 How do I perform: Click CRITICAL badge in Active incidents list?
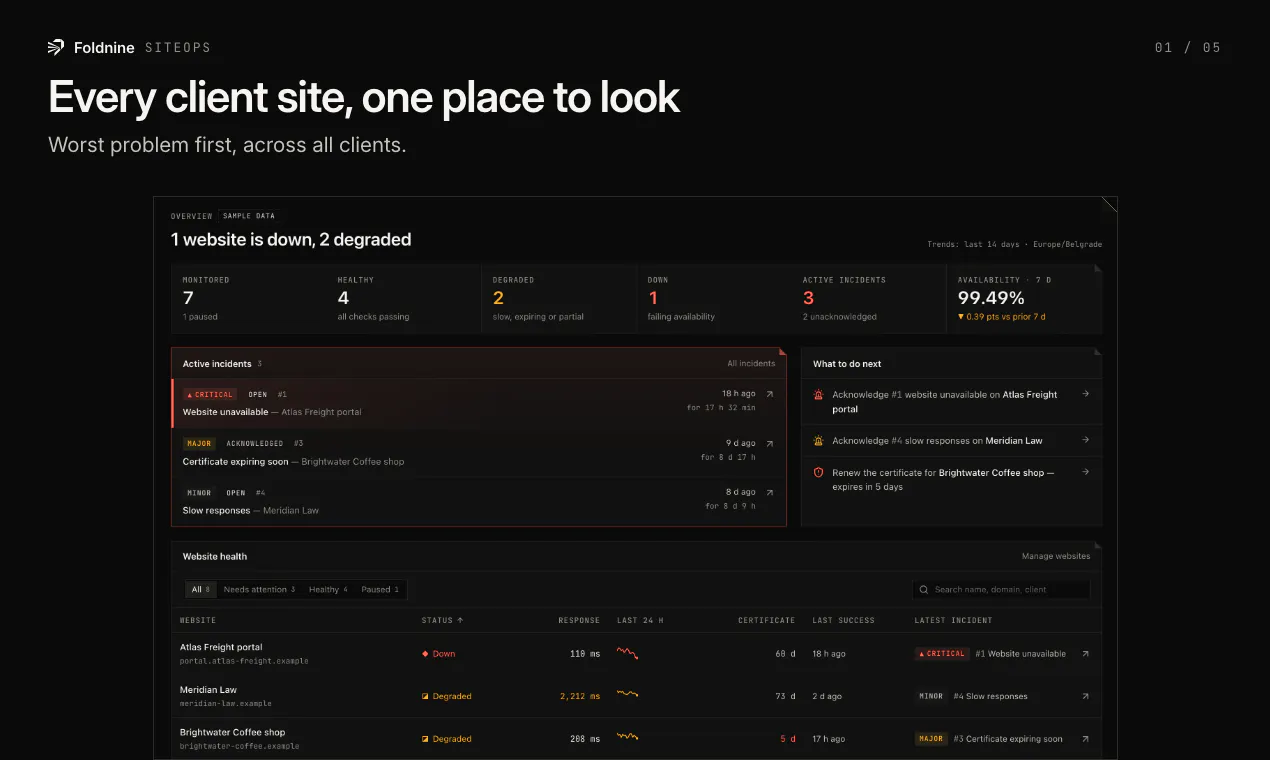tap(210, 394)
